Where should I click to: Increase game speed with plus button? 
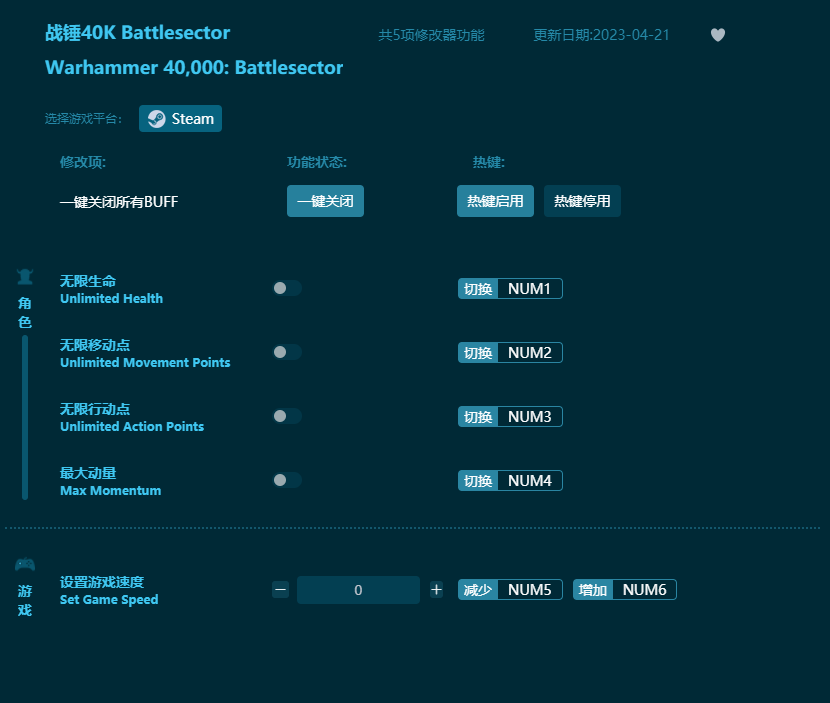tap(436, 590)
